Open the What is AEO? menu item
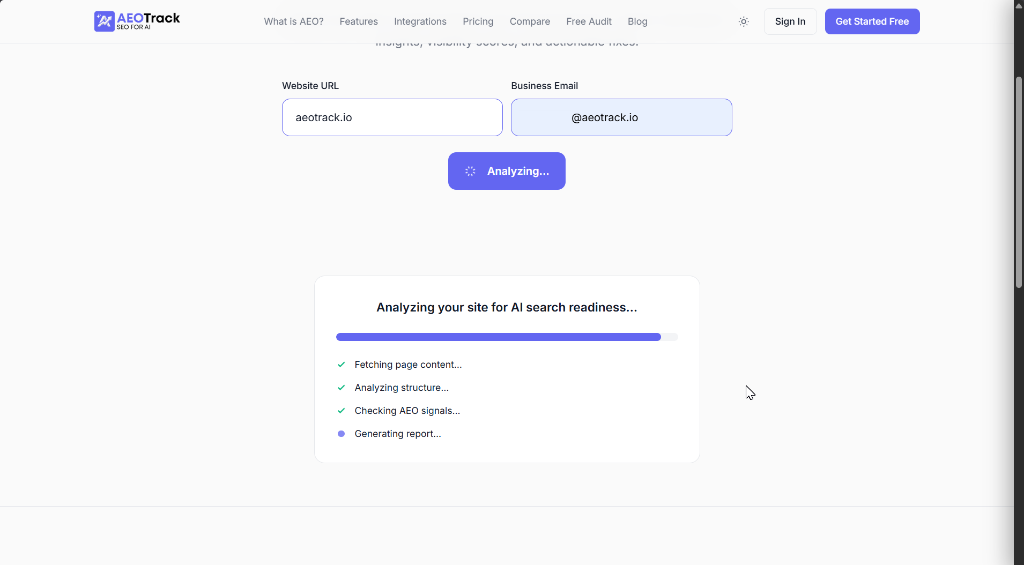1024x565 pixels. click(293, 22)
